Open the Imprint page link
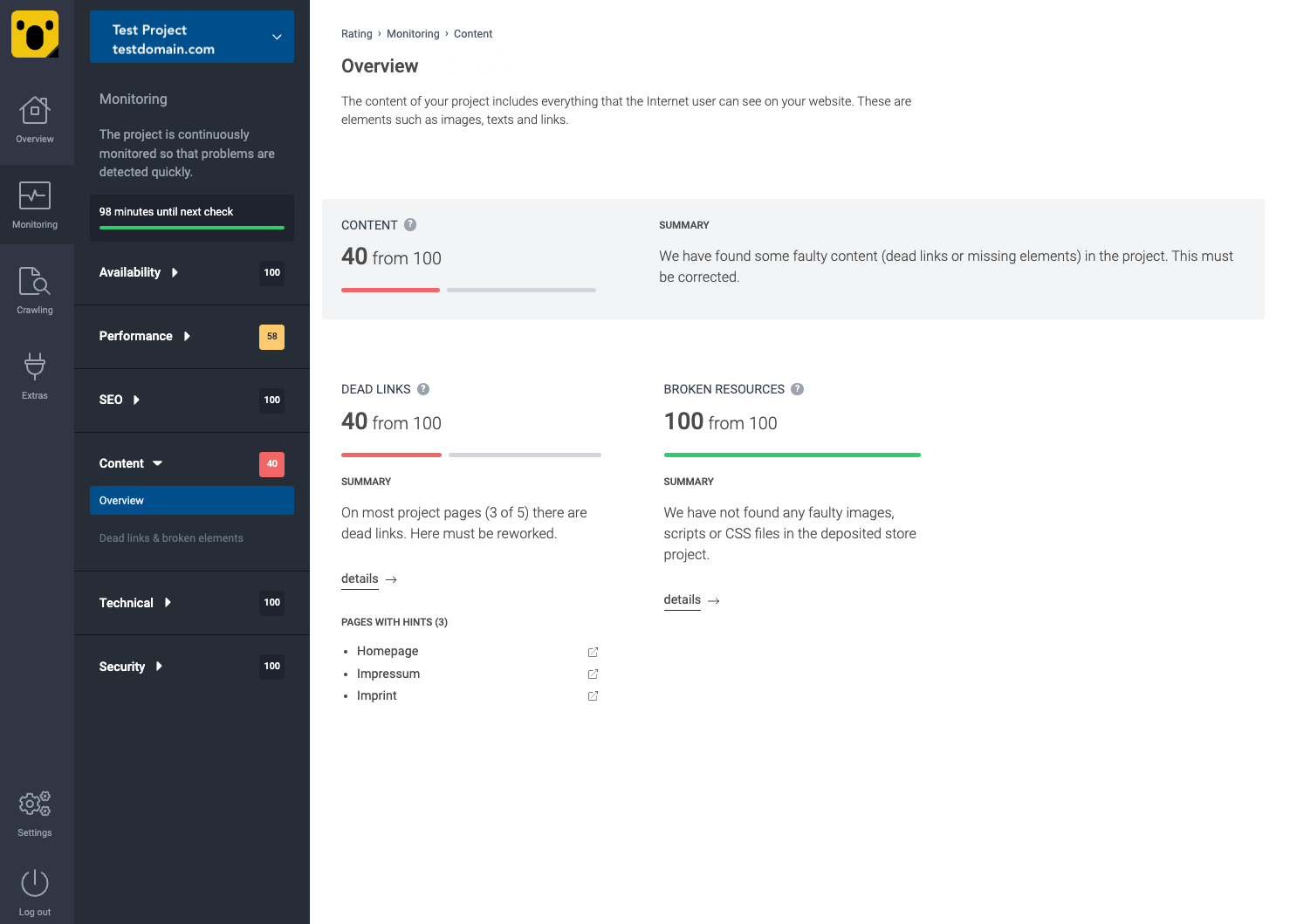 coord(377,695)
